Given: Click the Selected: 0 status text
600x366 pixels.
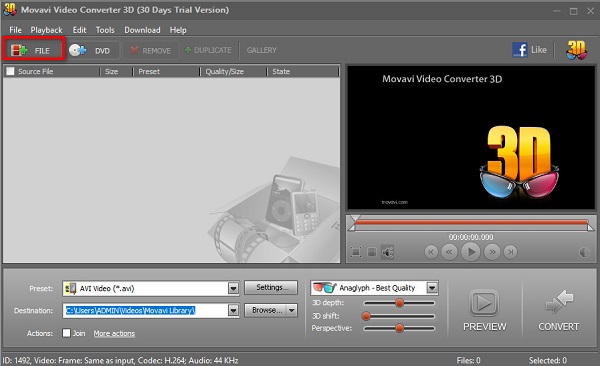Looking at the screenshot, I should pos(548,360).
